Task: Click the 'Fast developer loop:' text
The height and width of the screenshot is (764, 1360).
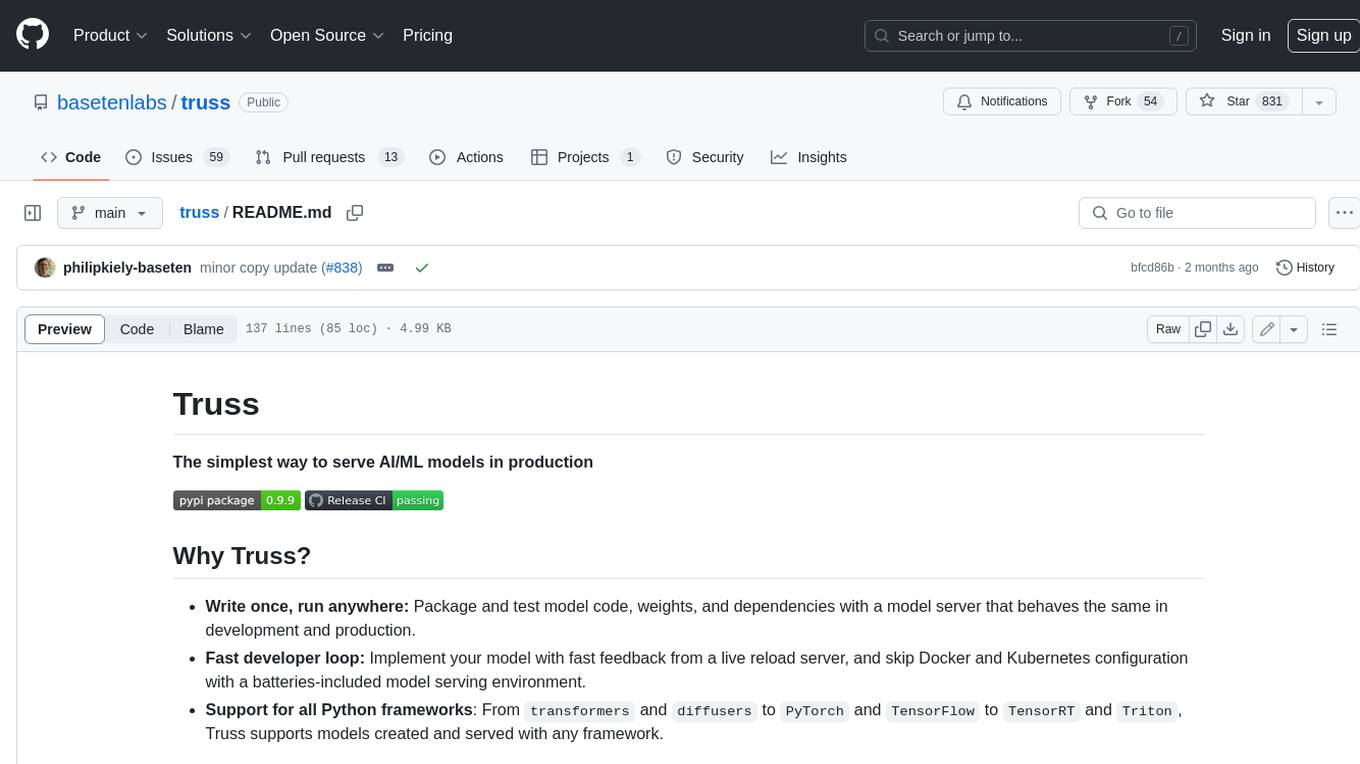Action: pyautogui.click(x=285, y=658)
